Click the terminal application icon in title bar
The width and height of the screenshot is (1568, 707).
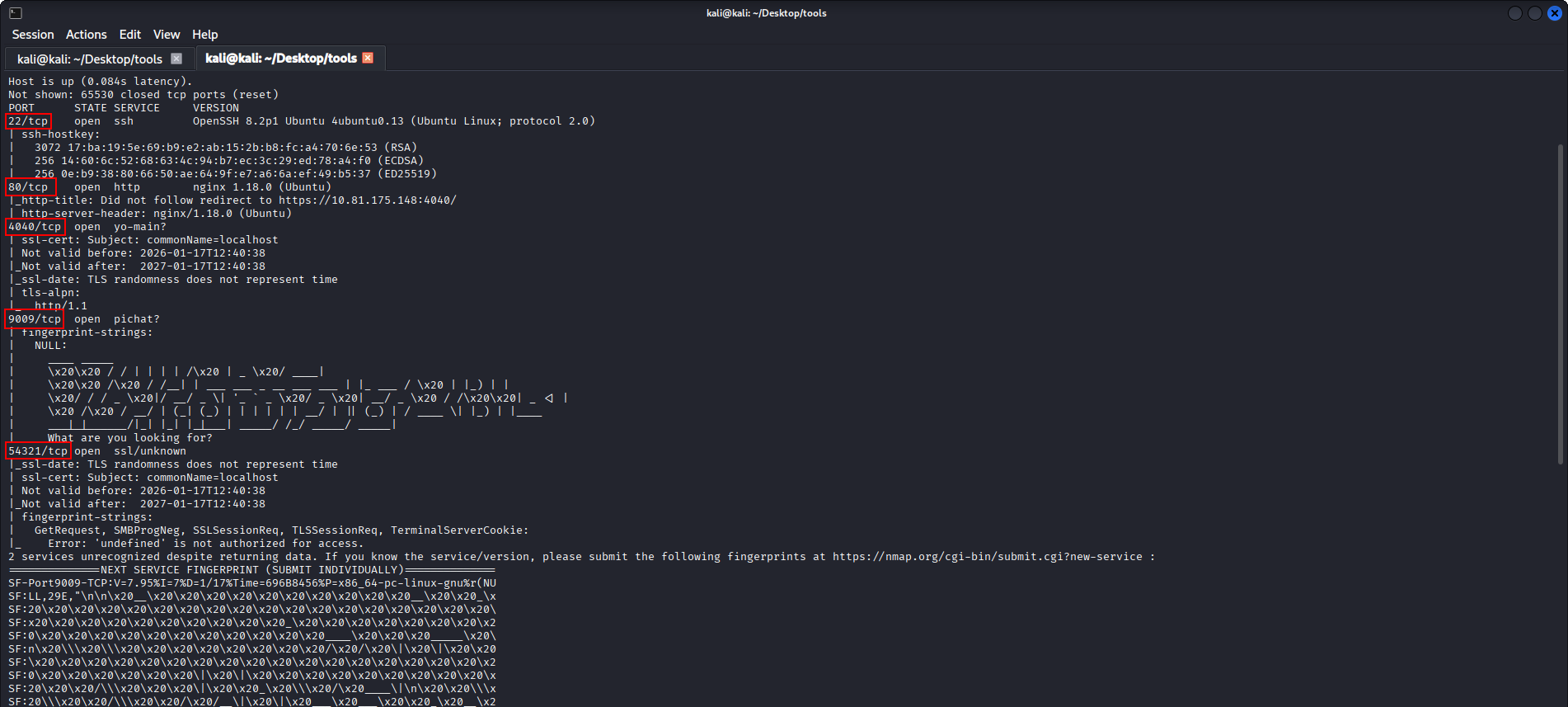click(x=16, y=13)
